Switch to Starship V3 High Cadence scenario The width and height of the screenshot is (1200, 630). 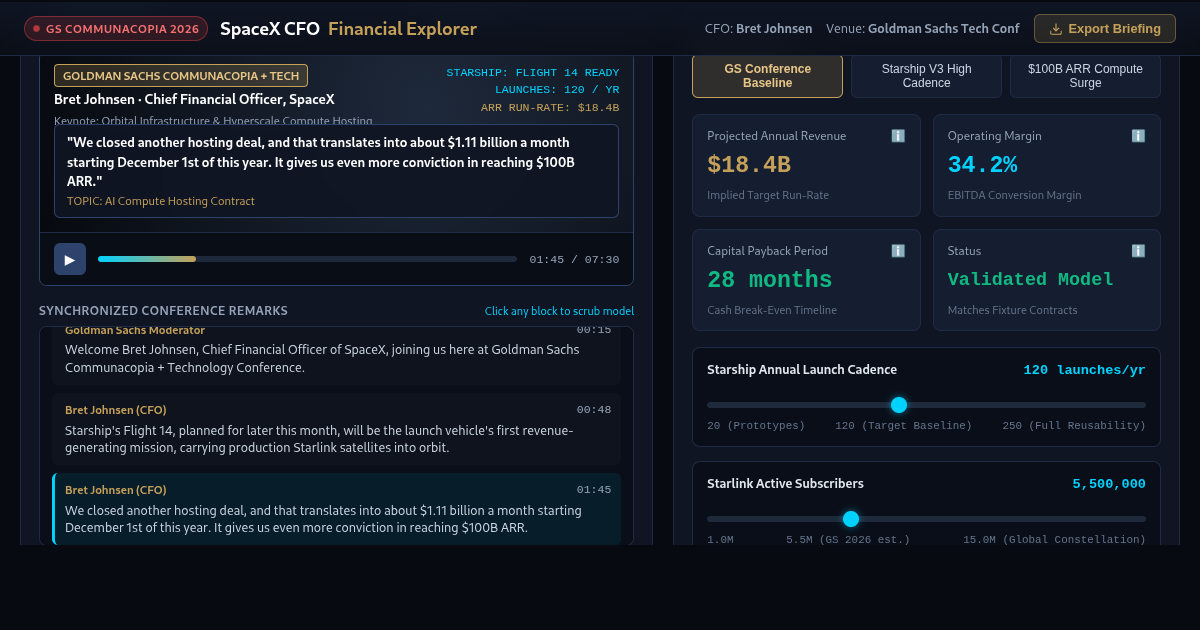[926, 76]
